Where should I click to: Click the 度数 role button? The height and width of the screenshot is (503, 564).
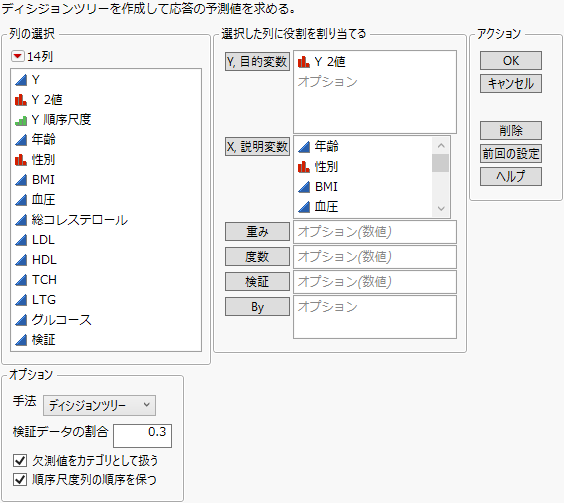pyautogui.click(x=257, y=257)
